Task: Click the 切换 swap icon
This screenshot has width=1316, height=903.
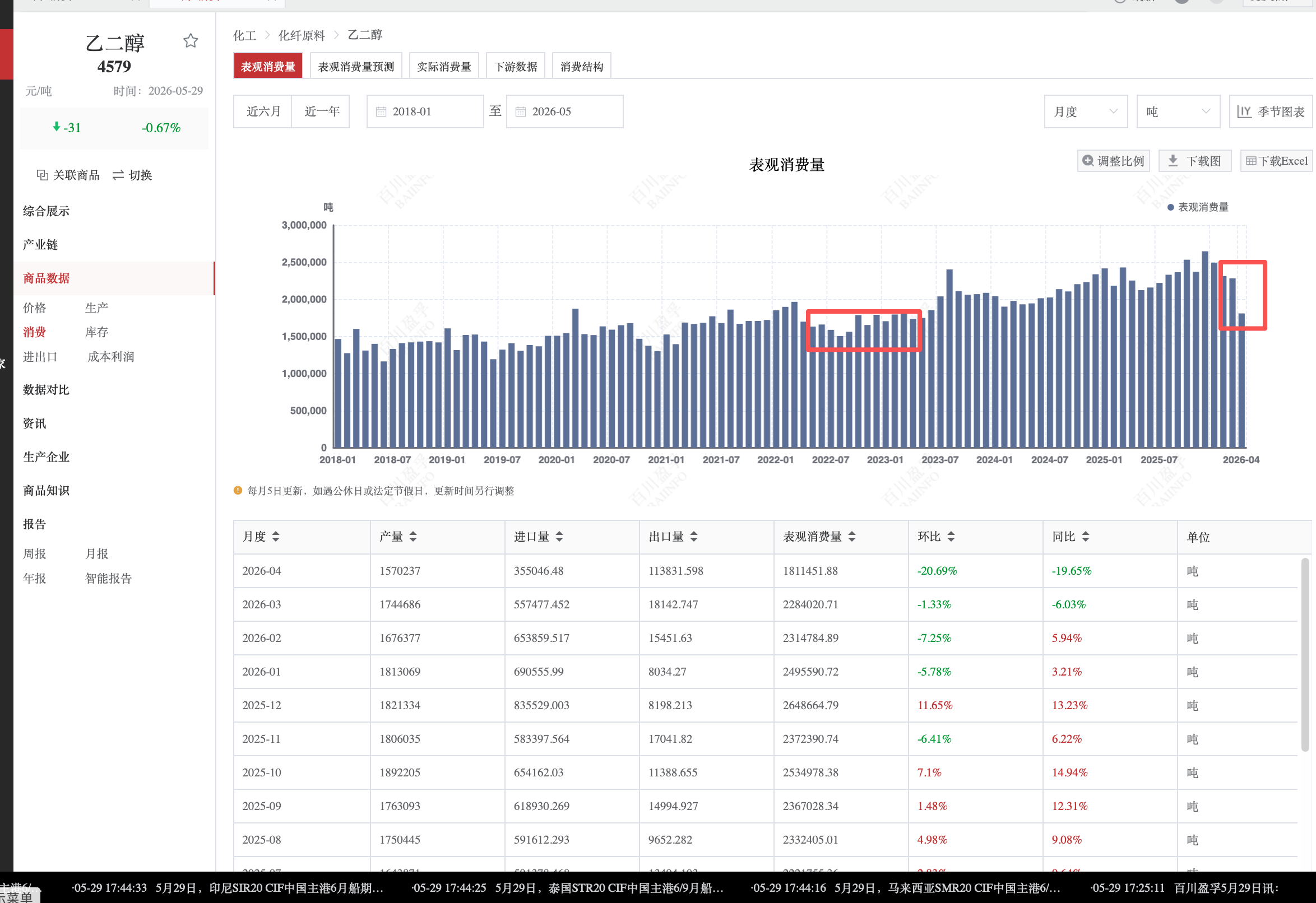Action: [x=118, y=175]
